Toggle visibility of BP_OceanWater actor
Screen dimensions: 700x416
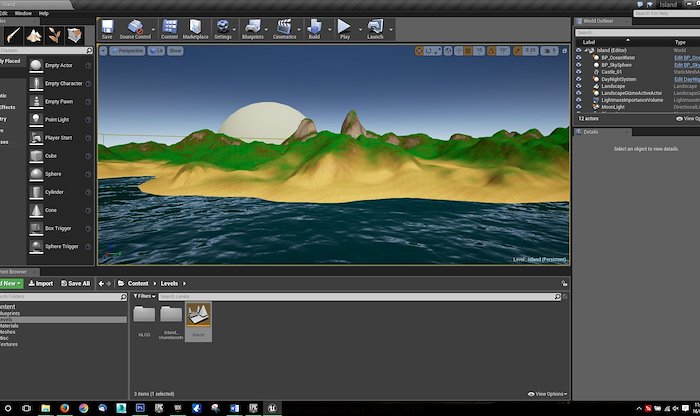(579, 58)
